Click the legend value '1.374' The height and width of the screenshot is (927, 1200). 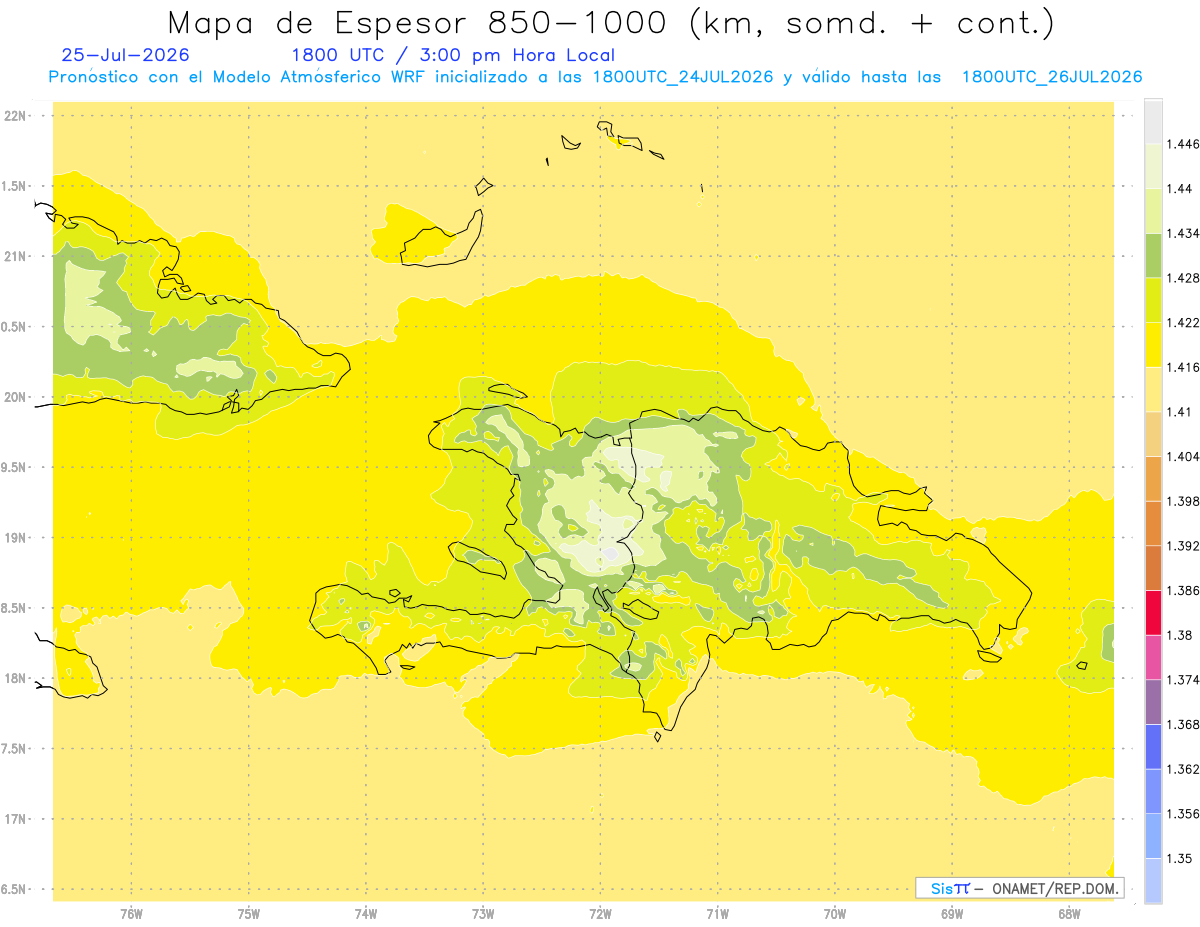[1183, 680]
